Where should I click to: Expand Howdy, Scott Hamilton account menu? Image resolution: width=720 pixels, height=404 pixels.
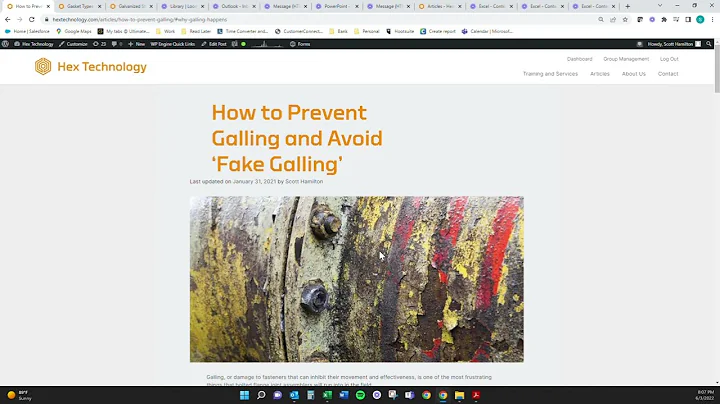[x=674, y=44]
